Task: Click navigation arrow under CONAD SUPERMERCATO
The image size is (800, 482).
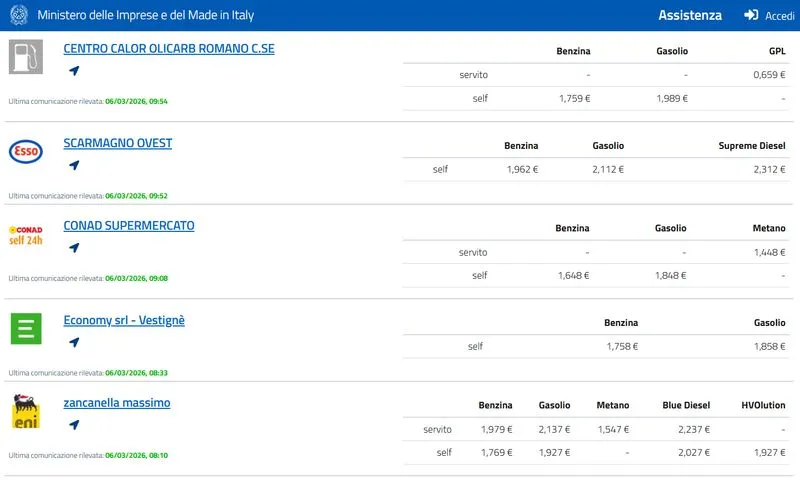Action: click(74, 248)
